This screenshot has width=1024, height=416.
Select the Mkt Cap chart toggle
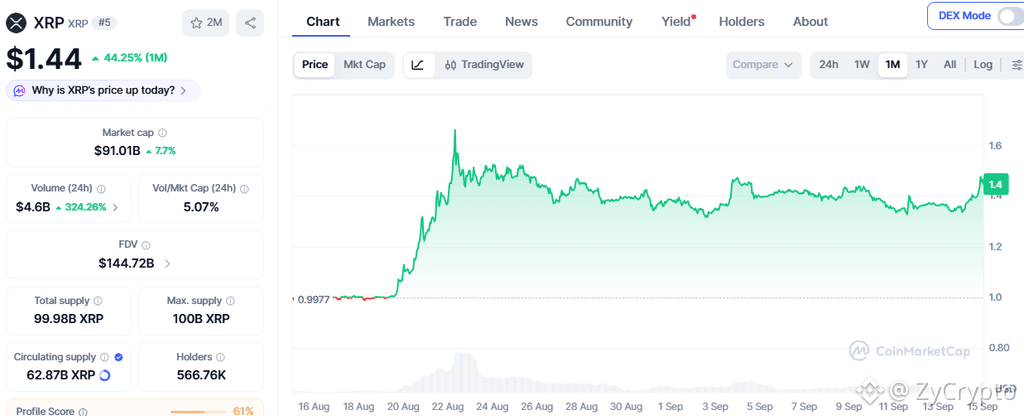pyautogui.click(x=364, y=65)
